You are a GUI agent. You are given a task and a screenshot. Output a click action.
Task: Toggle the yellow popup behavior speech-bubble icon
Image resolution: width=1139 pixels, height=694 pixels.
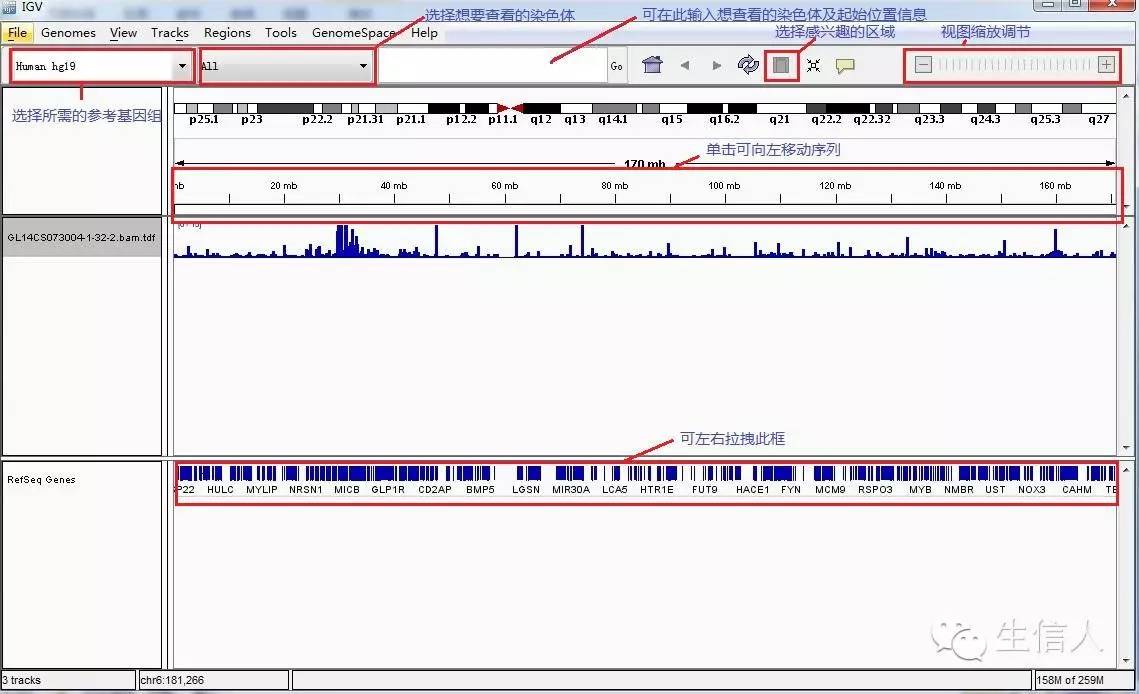coord(845,66)
